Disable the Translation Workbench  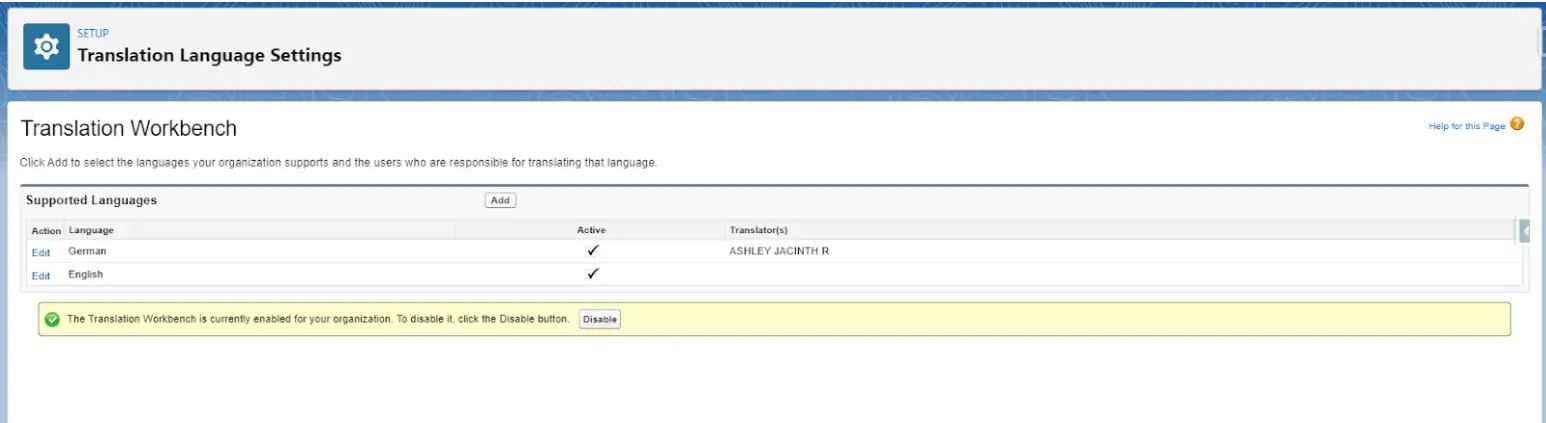coord(600,319)
